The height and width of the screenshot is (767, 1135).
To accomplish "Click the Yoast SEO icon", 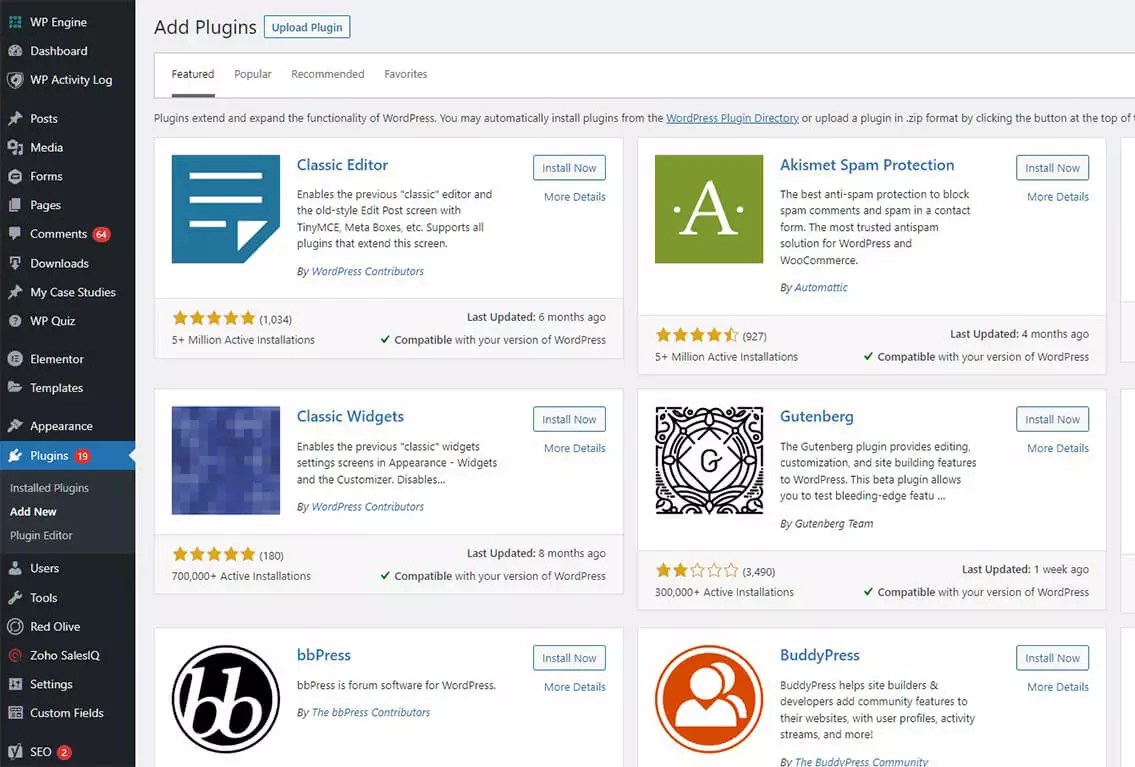I will tap(15, 752).
